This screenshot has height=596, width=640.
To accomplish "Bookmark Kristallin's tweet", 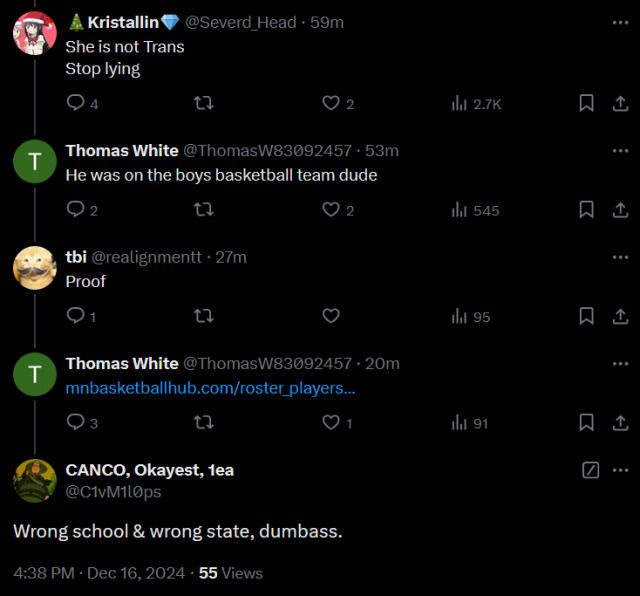I will (x=587, y=103).
